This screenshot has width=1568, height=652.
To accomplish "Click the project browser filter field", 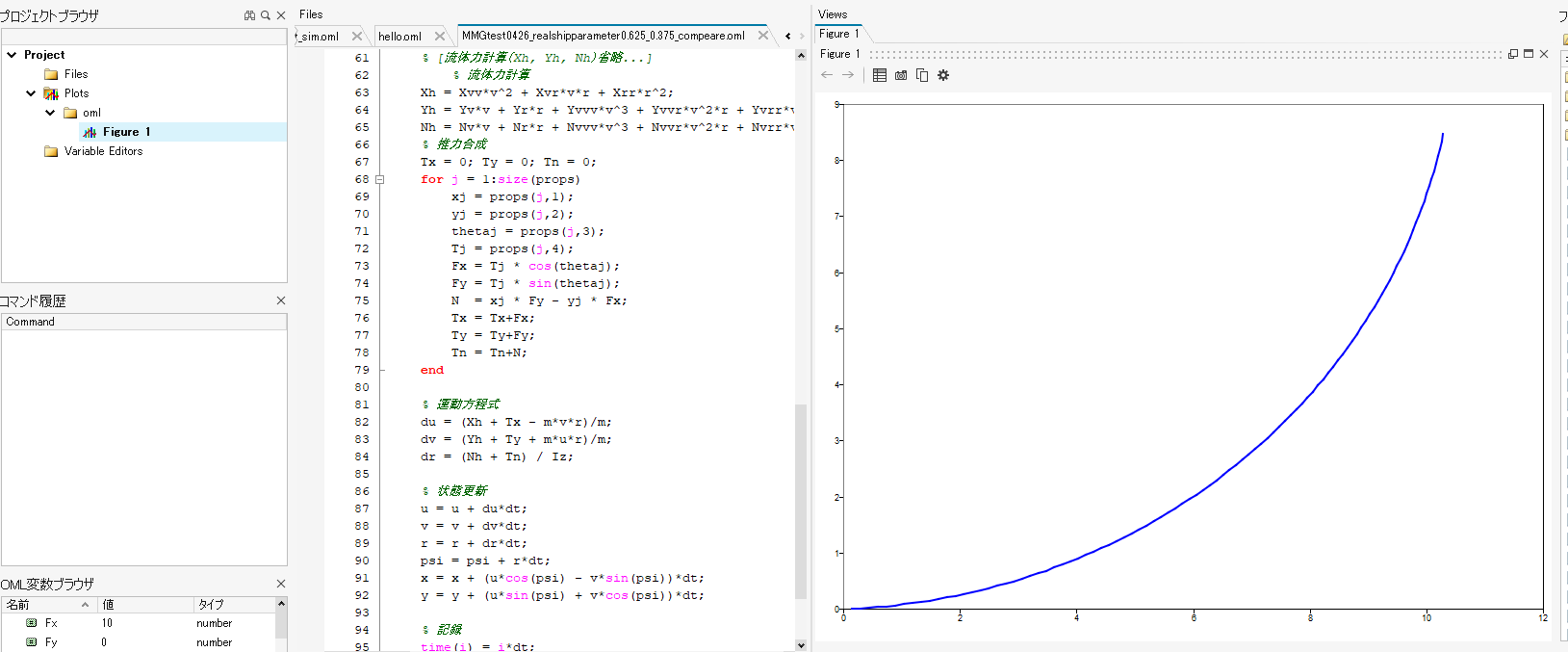I will point(144,37).
